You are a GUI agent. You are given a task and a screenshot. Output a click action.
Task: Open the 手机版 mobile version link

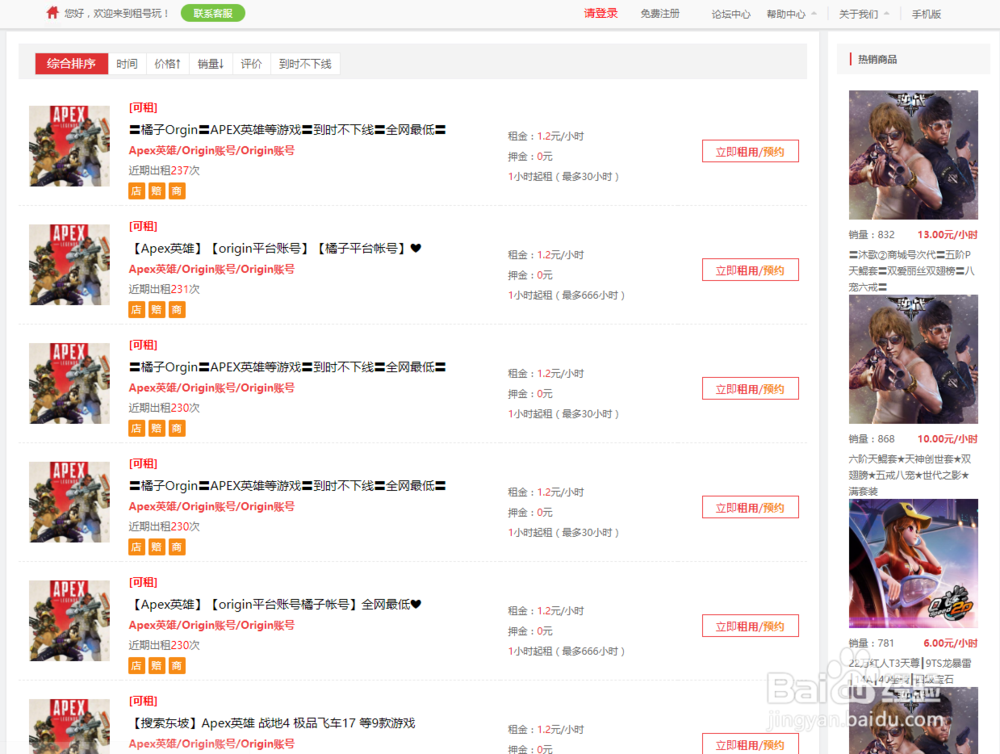click(x=926, y=14)
